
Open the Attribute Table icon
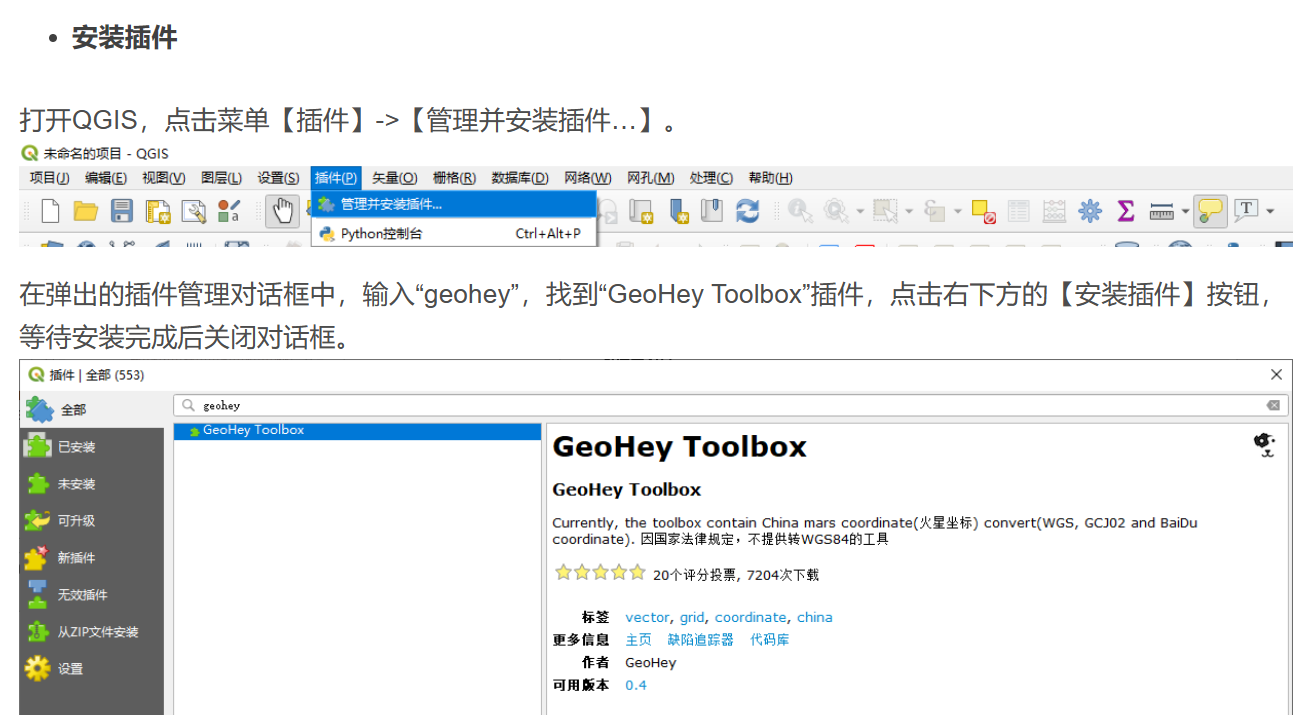(1018, 211)
